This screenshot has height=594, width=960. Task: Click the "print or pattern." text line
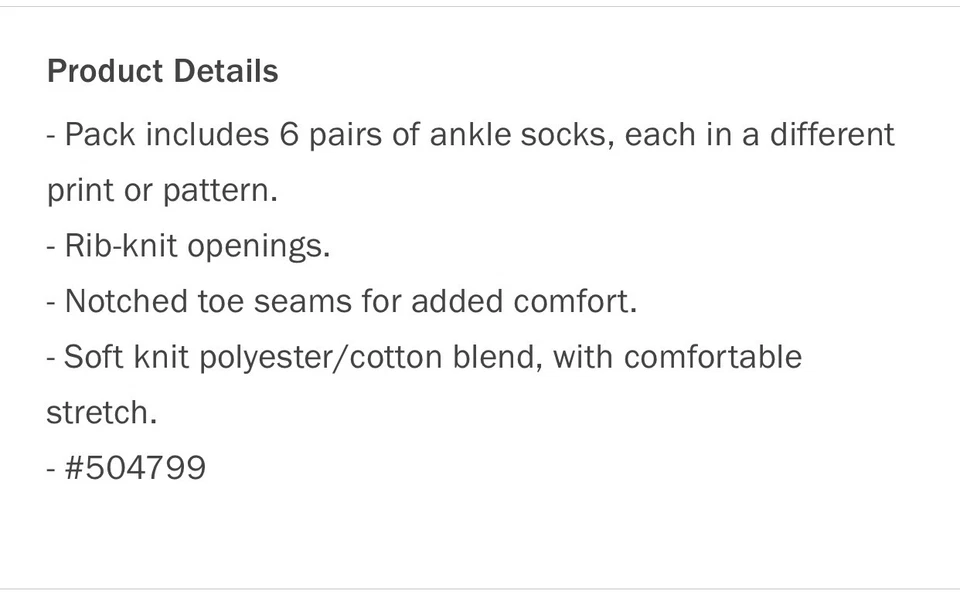point(162,191)
